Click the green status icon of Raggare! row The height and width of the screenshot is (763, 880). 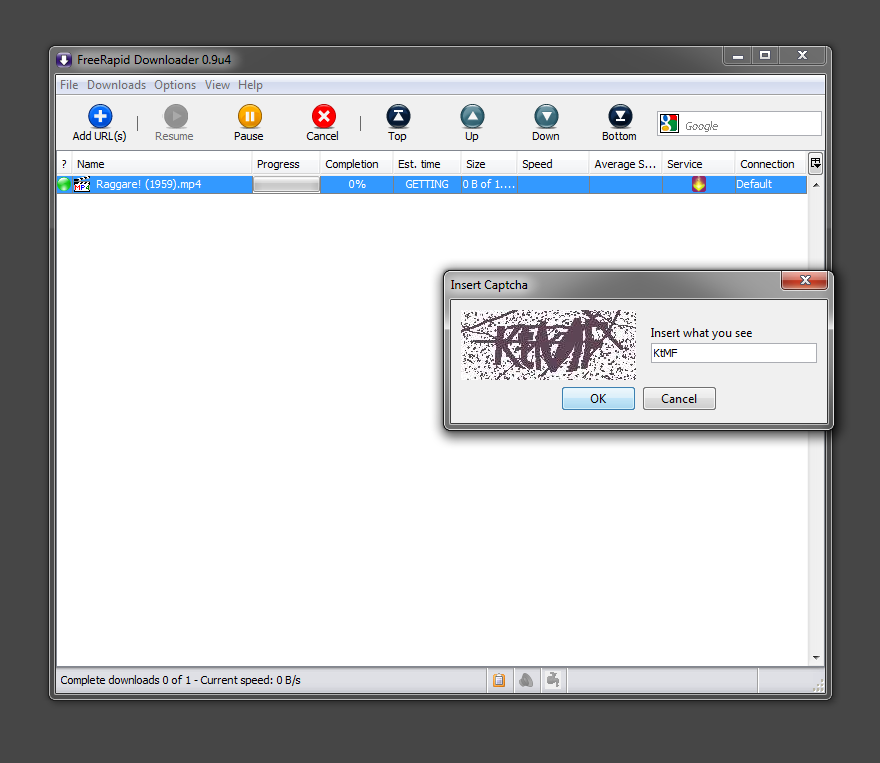(64, 184)
